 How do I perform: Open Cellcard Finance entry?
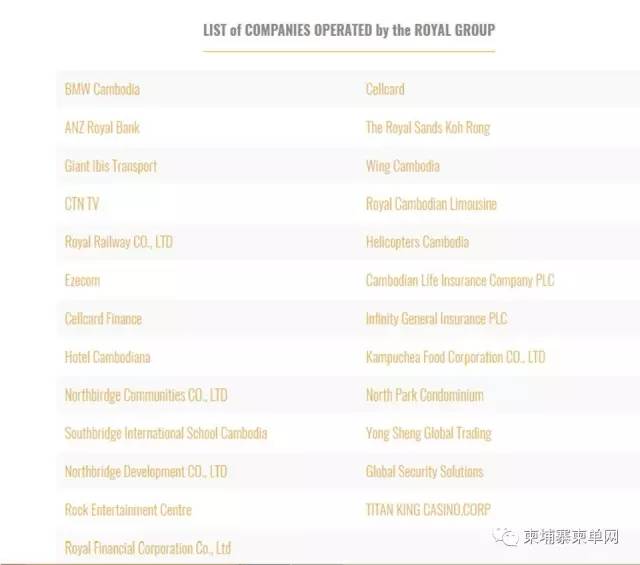[103, 319]
